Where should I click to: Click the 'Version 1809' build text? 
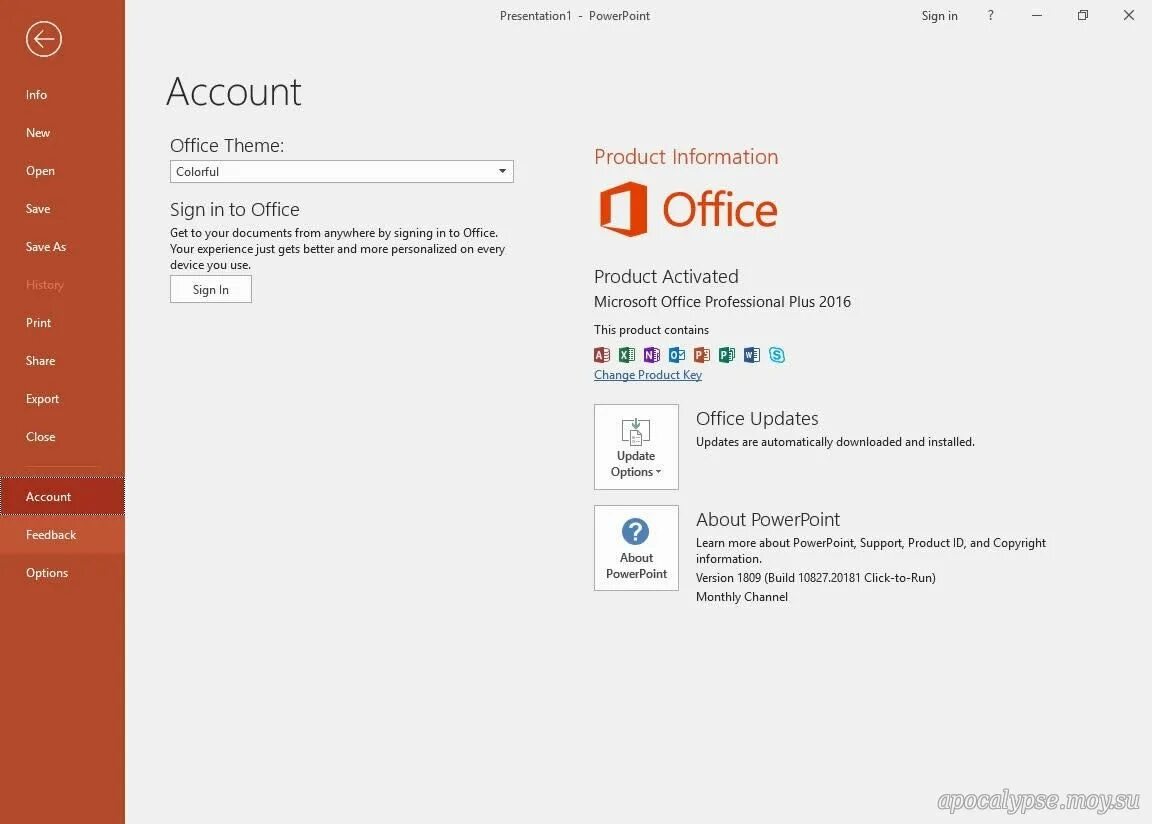816,578
